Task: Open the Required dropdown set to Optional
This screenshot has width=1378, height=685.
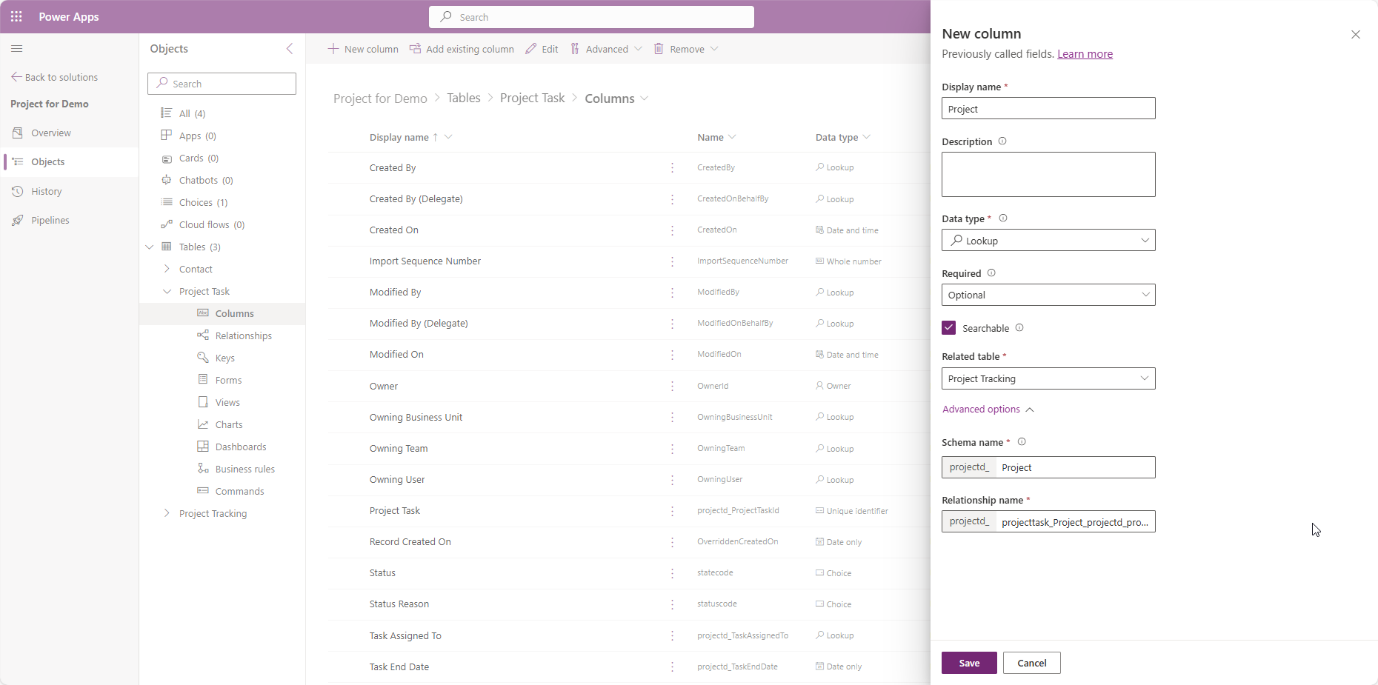Action: tap(1048, 295)
